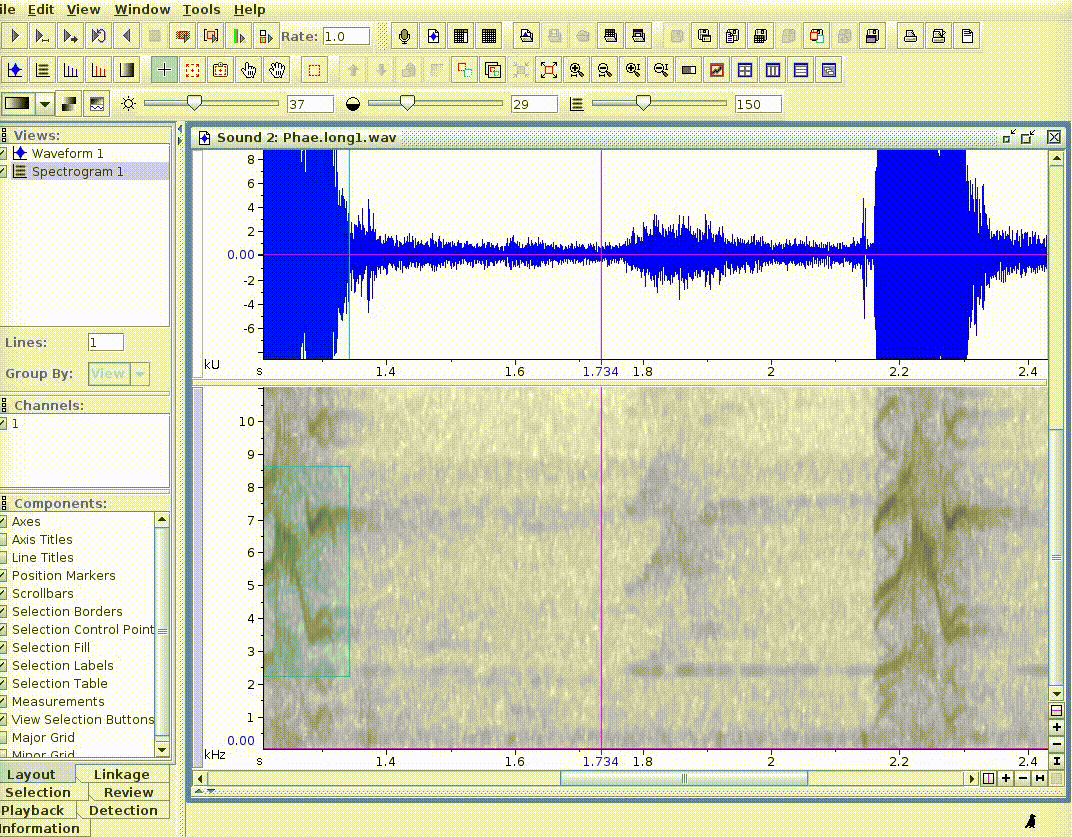The width and height of the screenshot is (1072, 837).
Task: Open the Tools menu
Action: (201, 9)
